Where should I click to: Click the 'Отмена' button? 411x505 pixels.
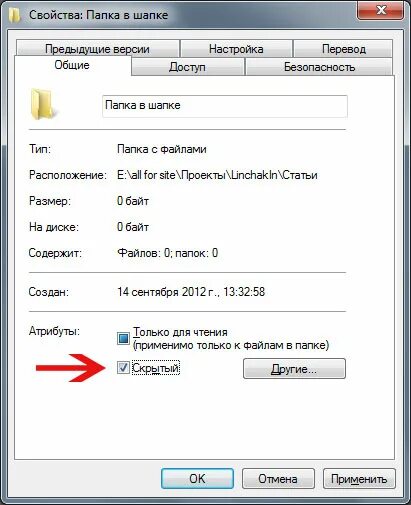coord(278,479)
